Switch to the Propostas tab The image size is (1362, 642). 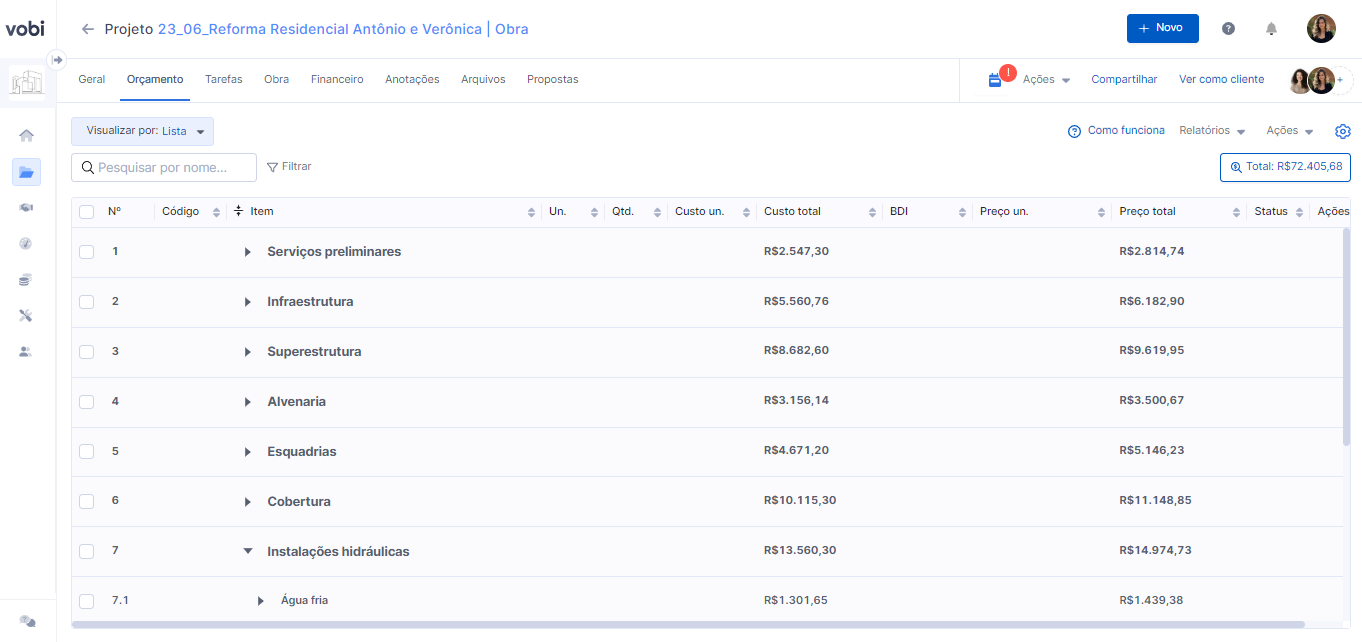[x=553, y=80]
